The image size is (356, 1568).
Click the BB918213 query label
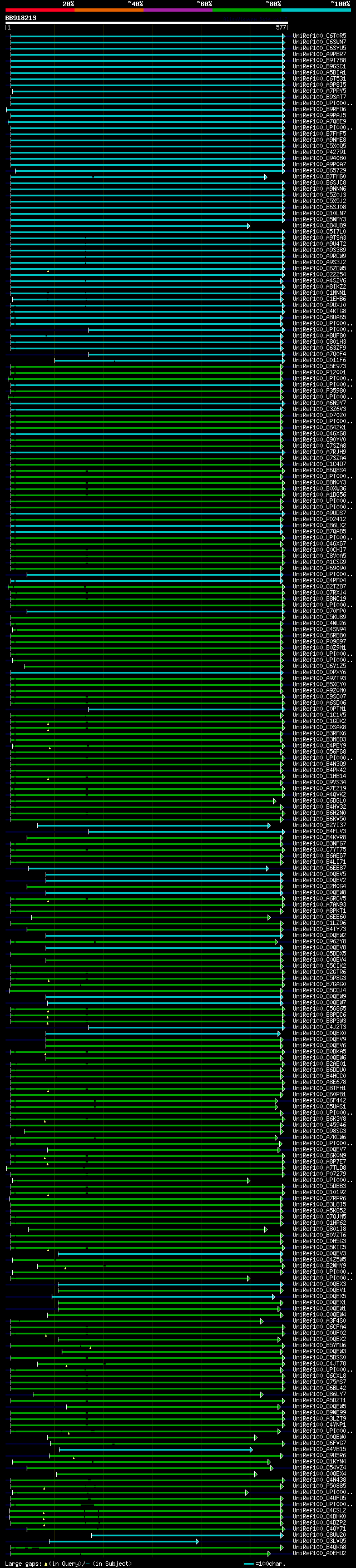point(21,18)
